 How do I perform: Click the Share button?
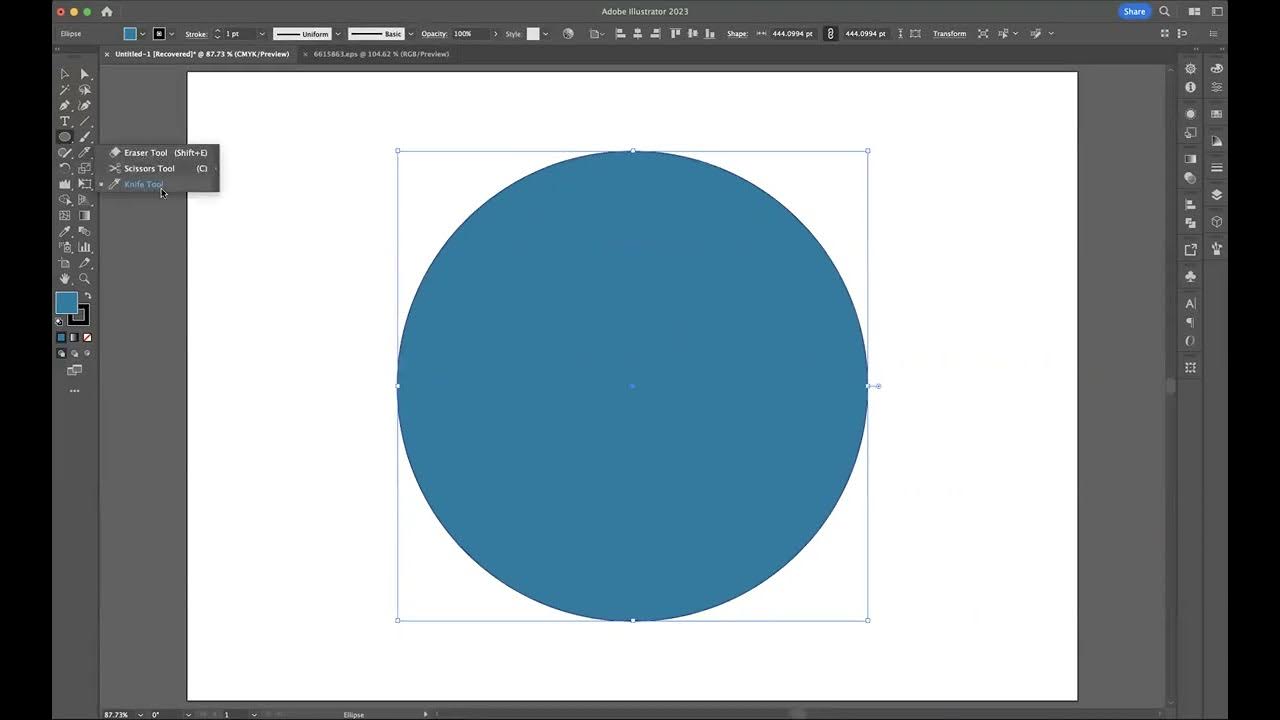coord(1134,12)
